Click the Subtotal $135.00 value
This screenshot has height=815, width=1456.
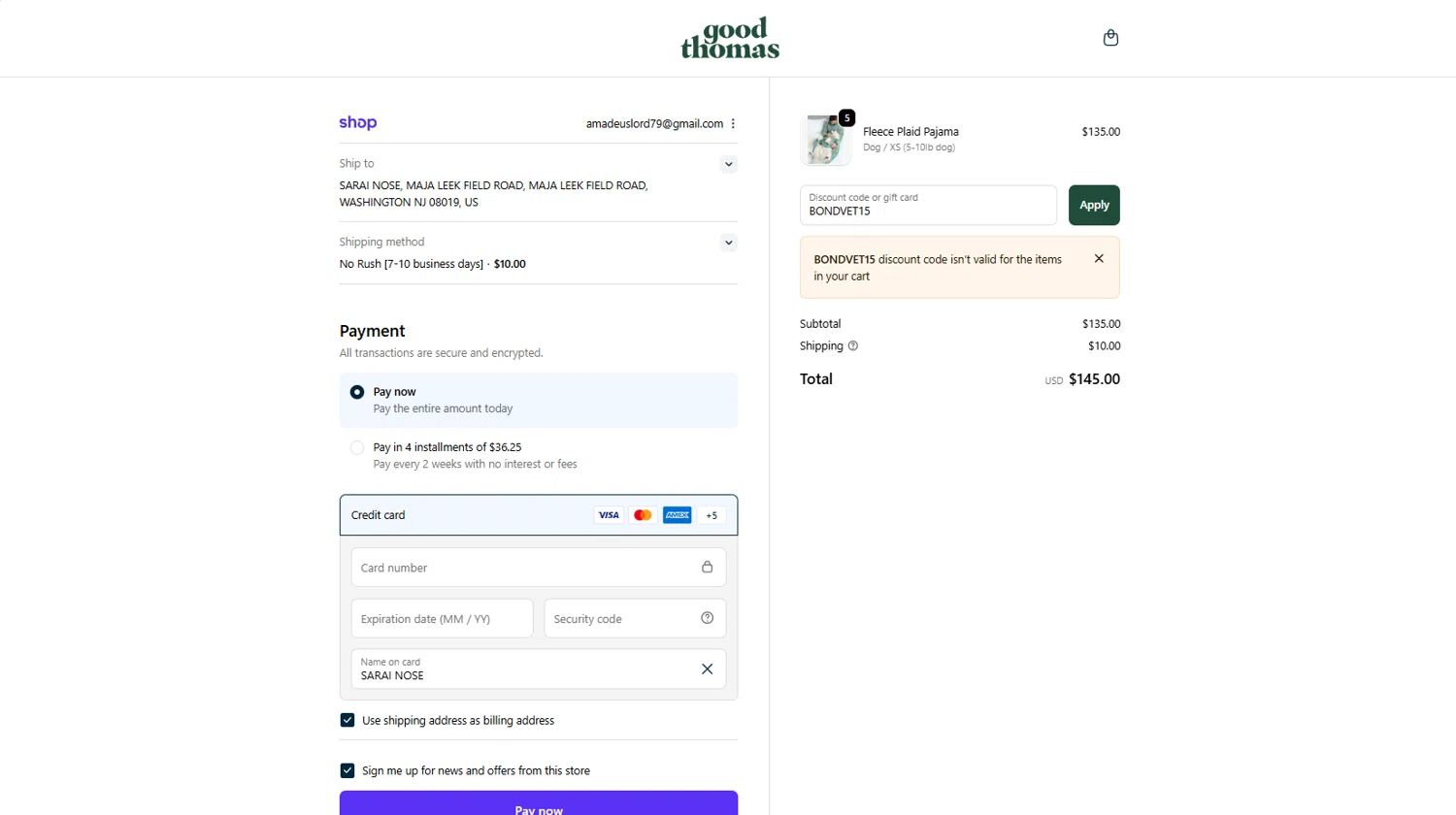(x=1101, y=324)
